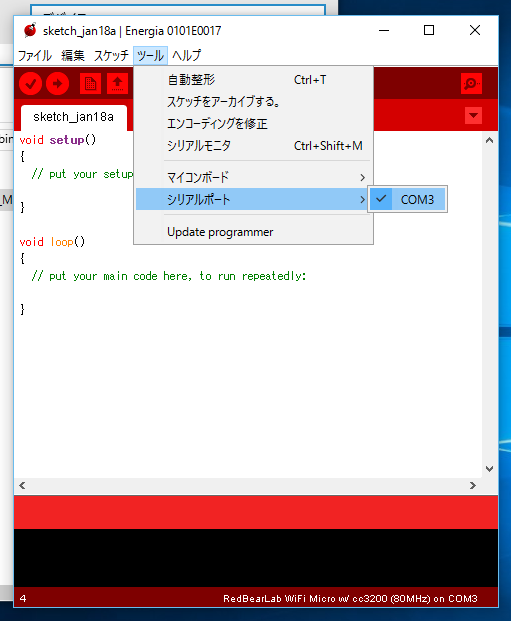The image size is (511, 621).
Task: Click the 'put your main code here' comment
Action: pyautogui.click(x=169, y=276)
